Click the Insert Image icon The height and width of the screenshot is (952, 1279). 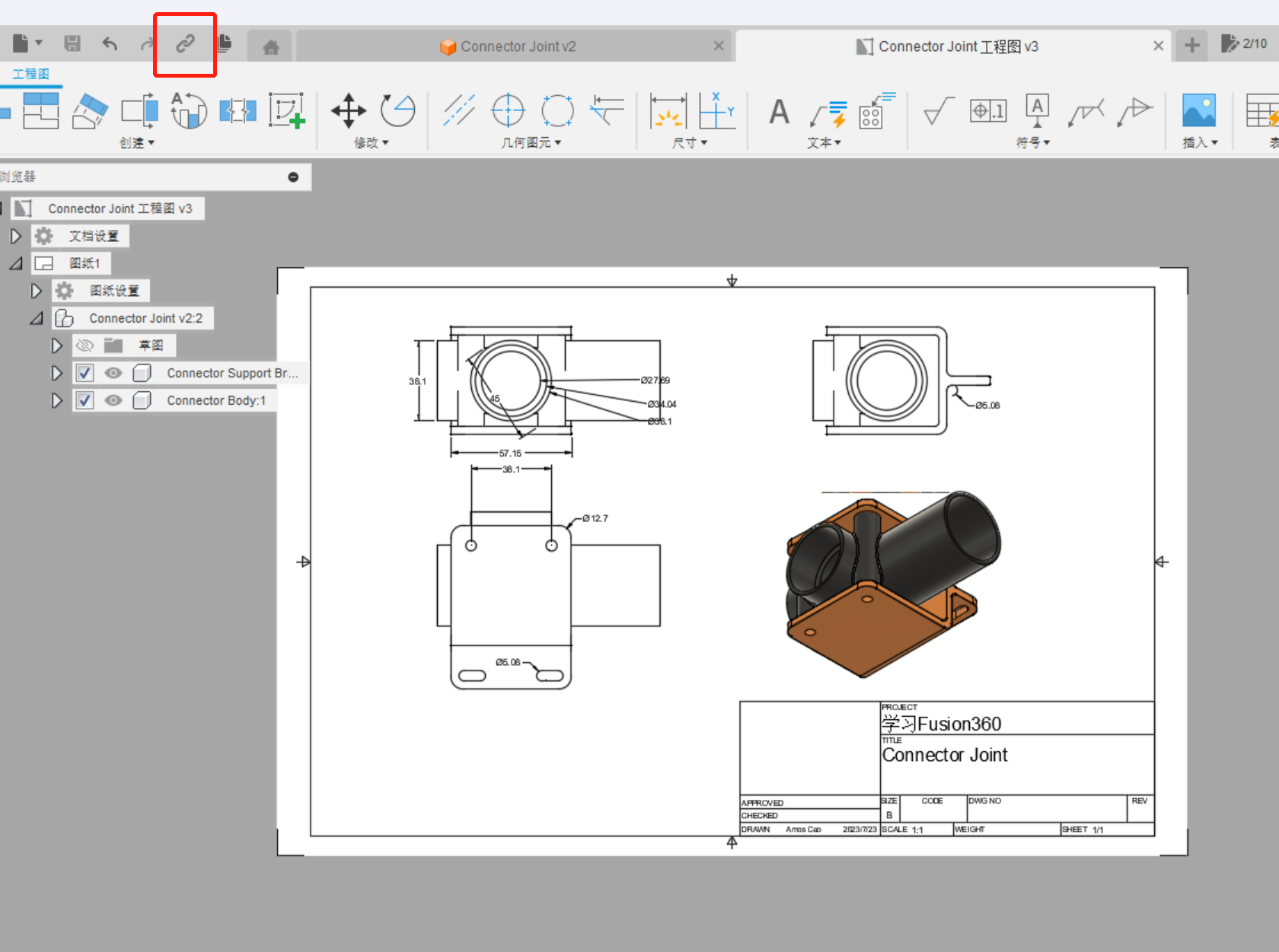(1198, 111)
